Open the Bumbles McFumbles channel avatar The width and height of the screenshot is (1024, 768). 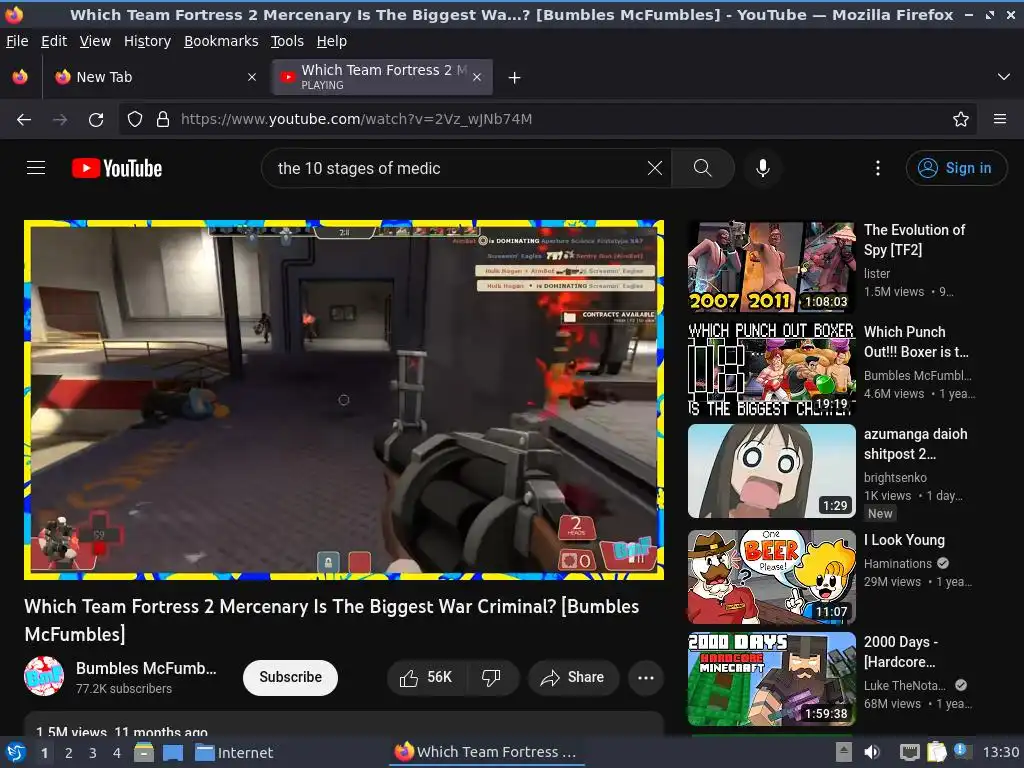(x=44, y=677)
